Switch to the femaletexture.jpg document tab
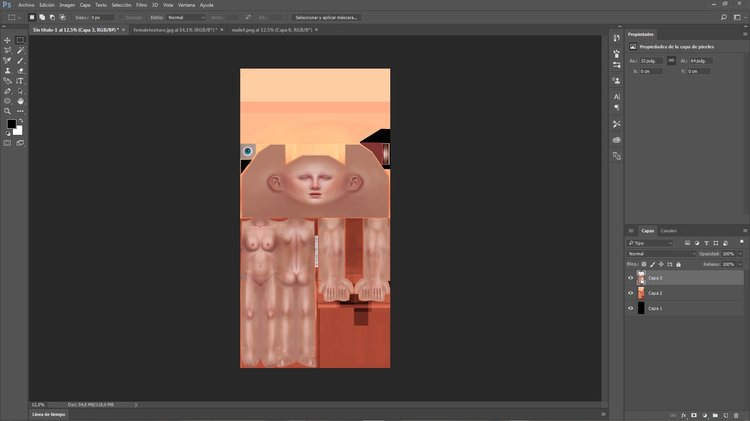The height and width of the screenshot is (421, 750). coord(175,30)
